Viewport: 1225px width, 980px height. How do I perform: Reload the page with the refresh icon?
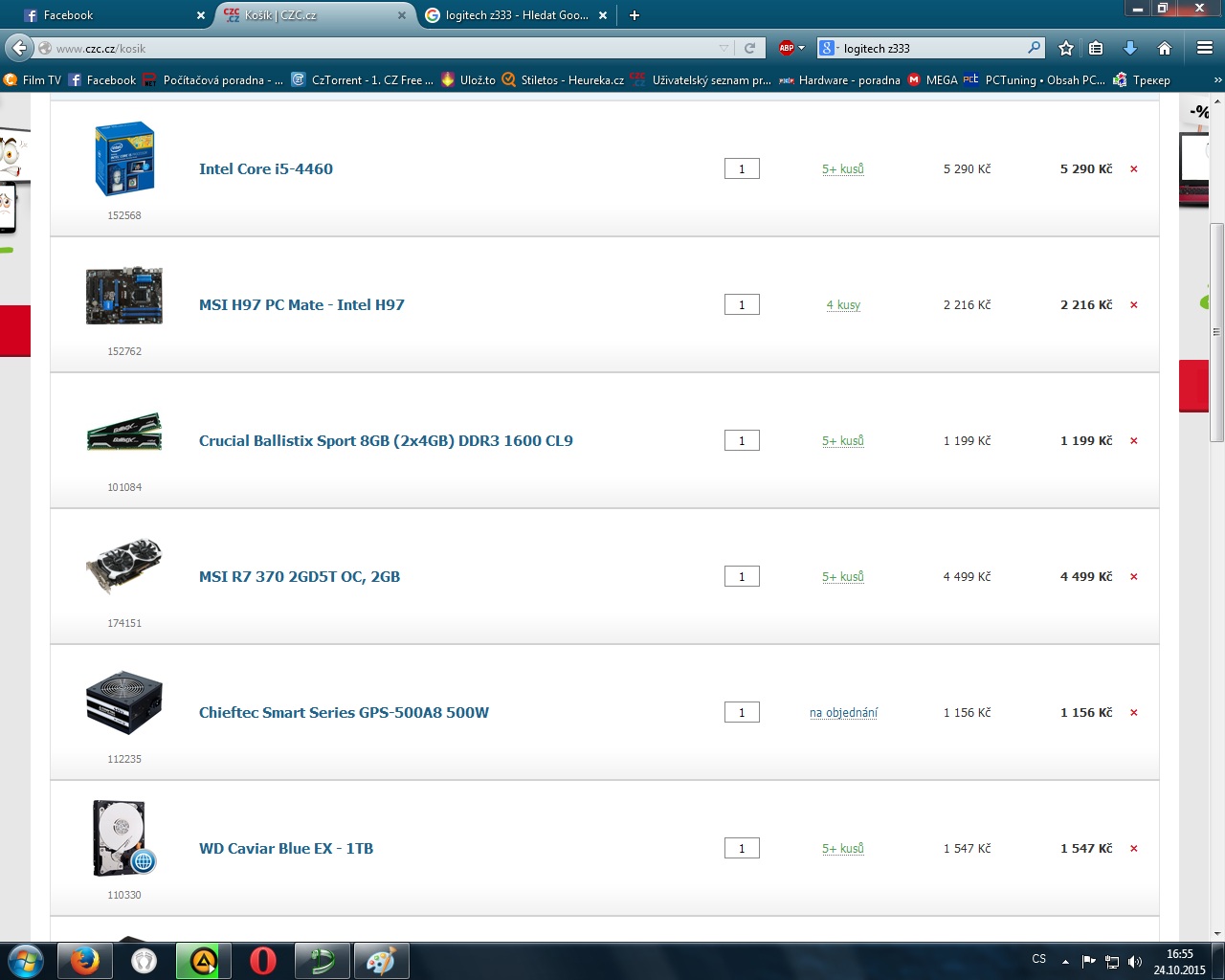750,48
